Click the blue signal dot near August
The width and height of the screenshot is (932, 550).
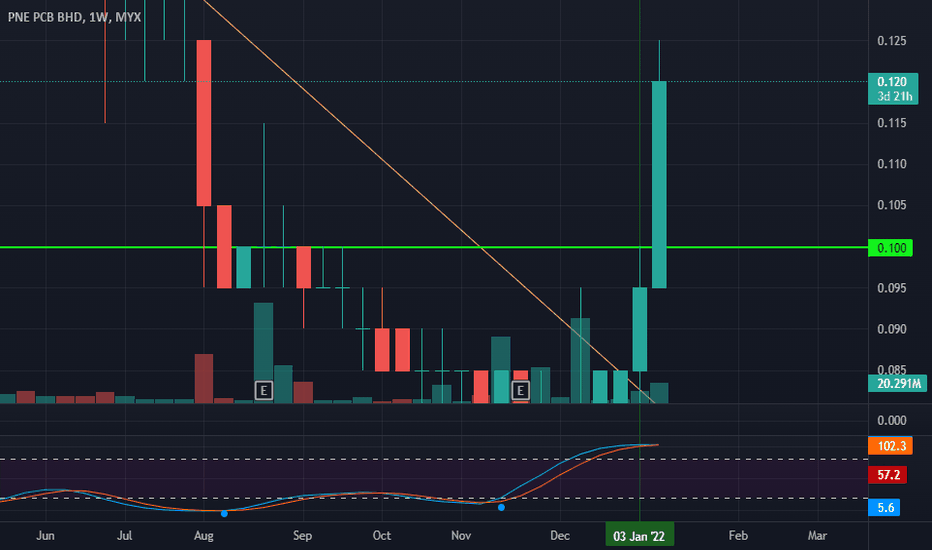224,513
